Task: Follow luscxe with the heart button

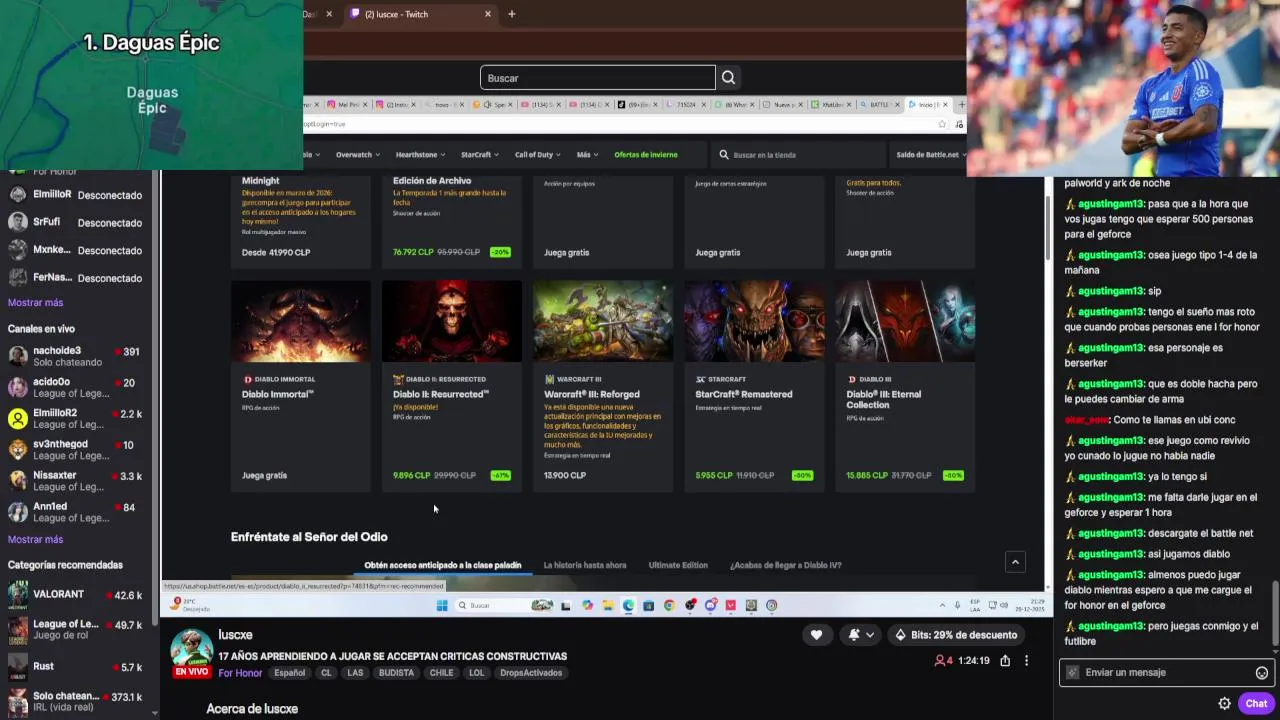Action: [816, 635]
